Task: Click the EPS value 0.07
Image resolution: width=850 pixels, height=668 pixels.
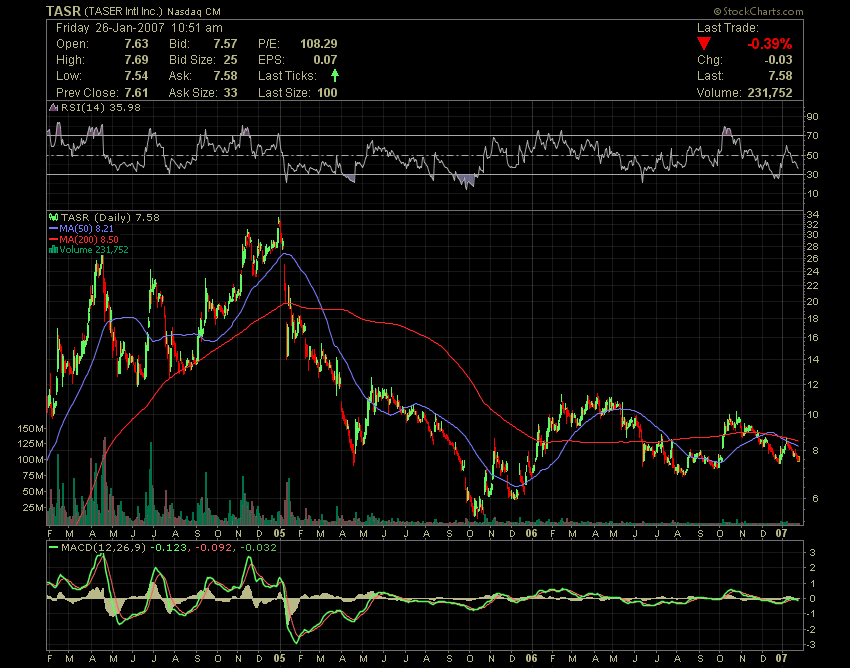Action: [x=325, y=60]
